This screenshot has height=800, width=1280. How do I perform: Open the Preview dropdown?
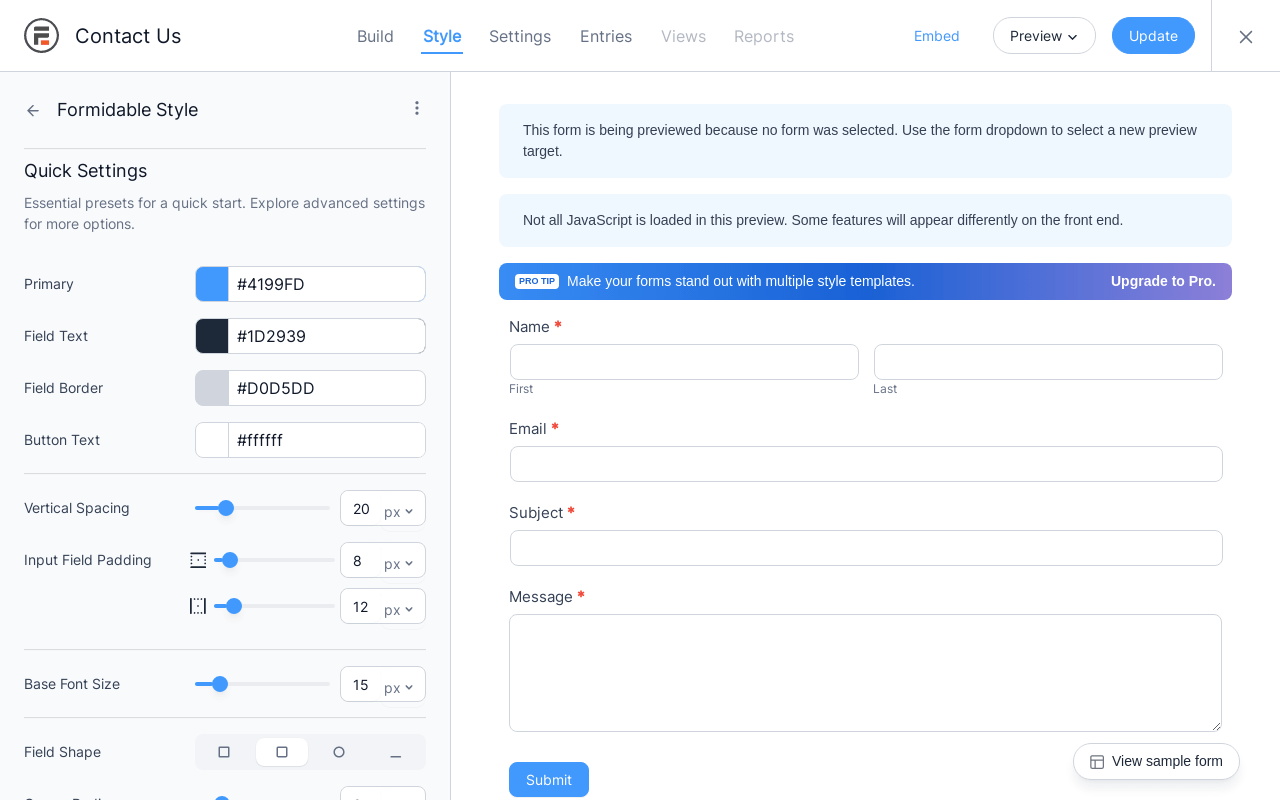(x=1044, y=36)
